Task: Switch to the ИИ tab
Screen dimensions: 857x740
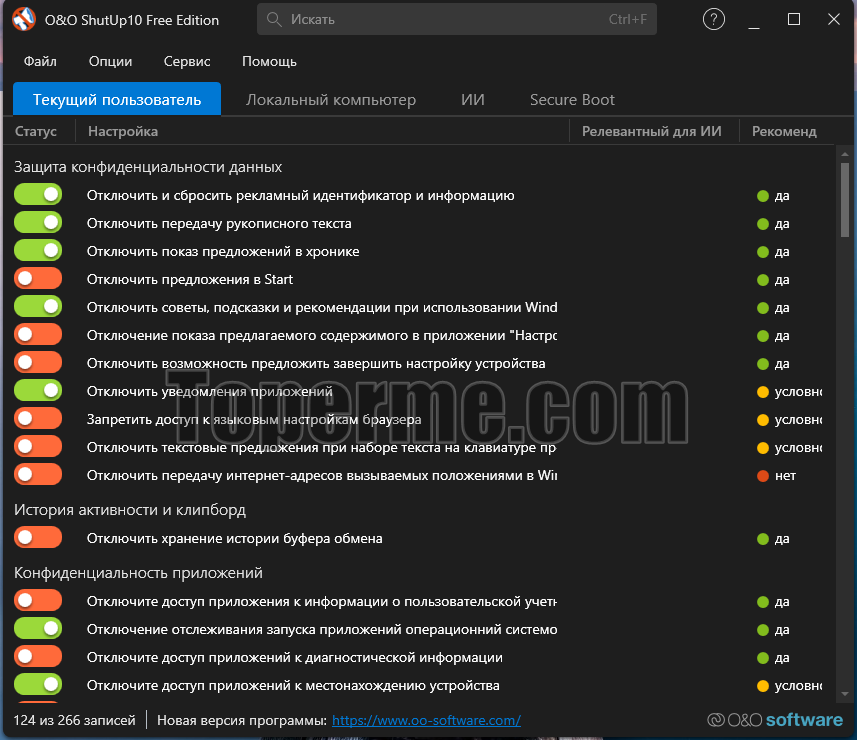Action: (473, 99)
